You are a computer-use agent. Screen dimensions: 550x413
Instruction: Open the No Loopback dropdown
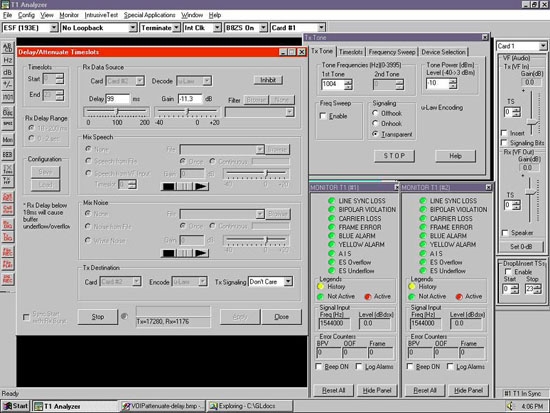tap(133, 27)
